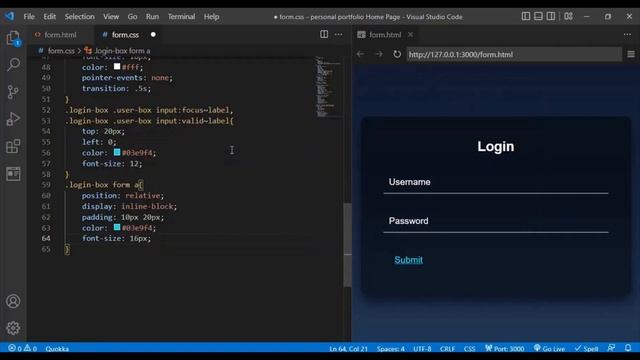Open the Terminal menu
This screenshot has width=640, height=360.
pyautogui.click(x=181, y=17)
